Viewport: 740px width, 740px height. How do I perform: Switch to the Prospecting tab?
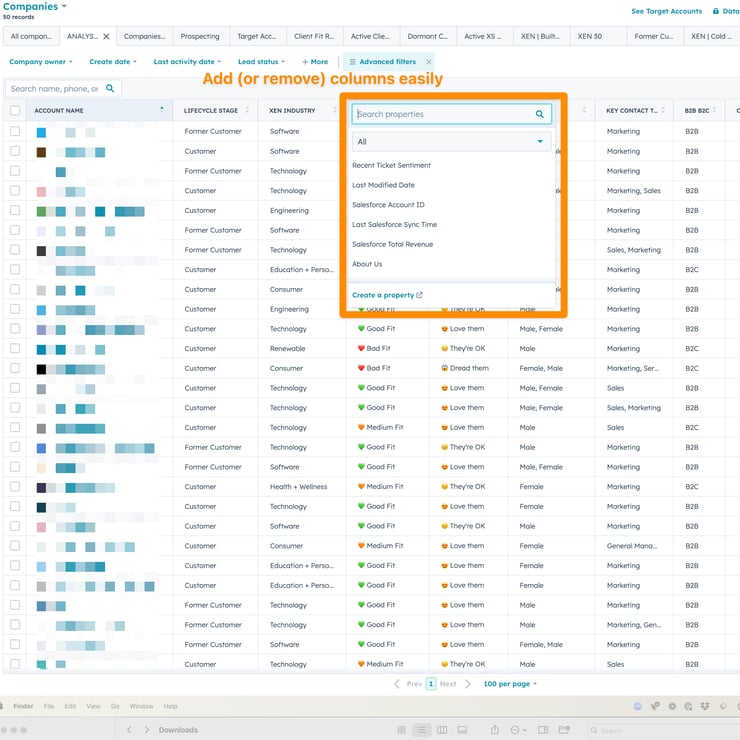point(200,37)
